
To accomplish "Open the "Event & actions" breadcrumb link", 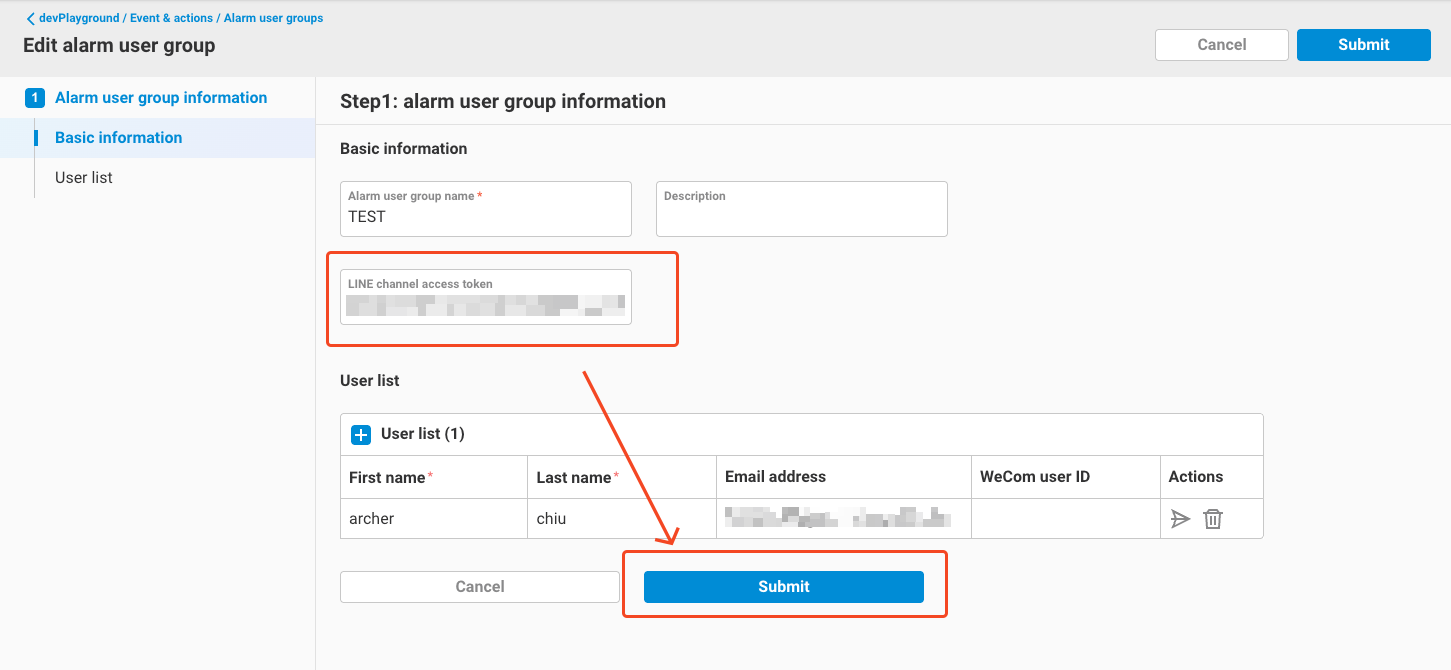I will pyautogui.click(x=172, y=17).
